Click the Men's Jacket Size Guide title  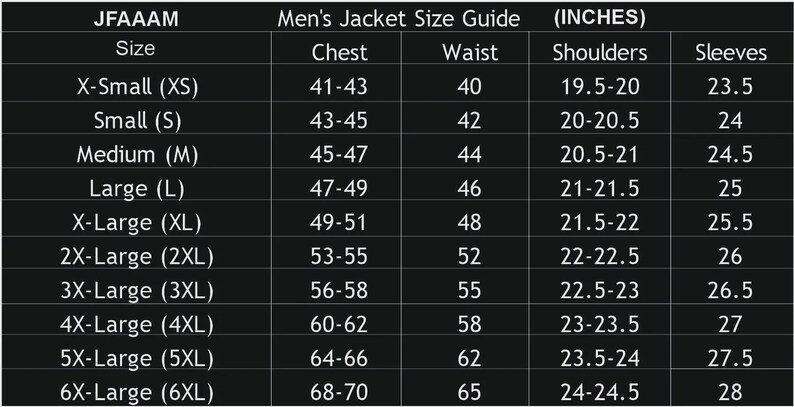(x=399, y=19)
